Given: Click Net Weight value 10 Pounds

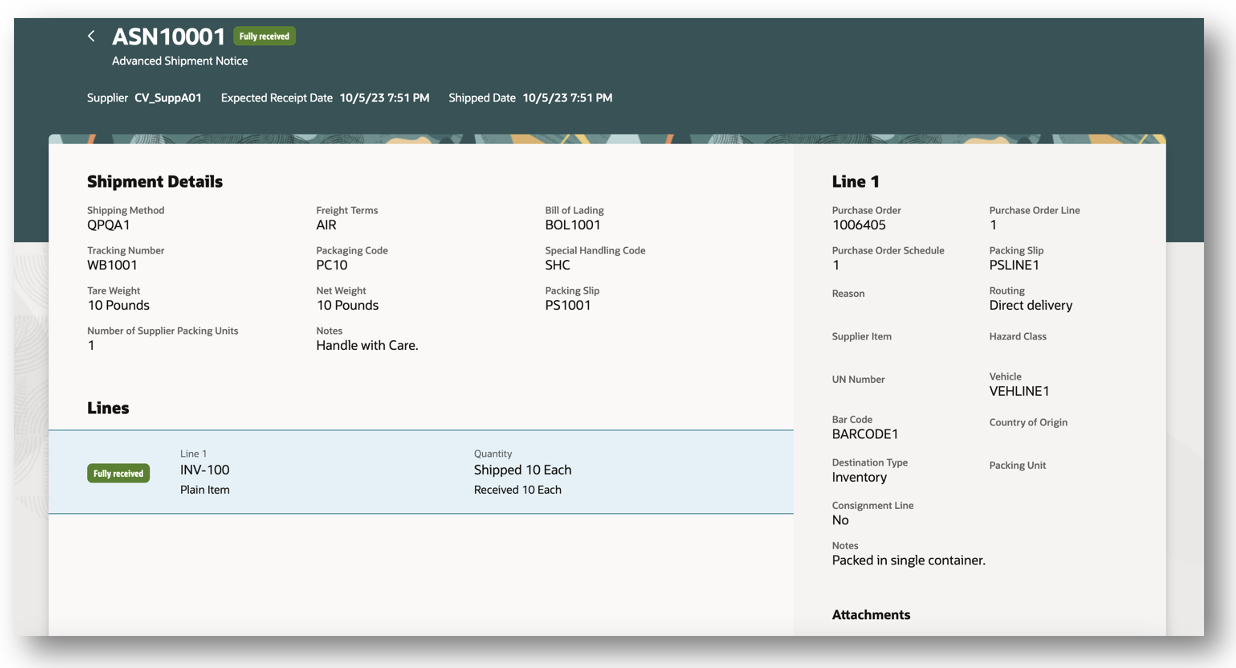Looking at the screenshot, I should (x=348, y=305).
